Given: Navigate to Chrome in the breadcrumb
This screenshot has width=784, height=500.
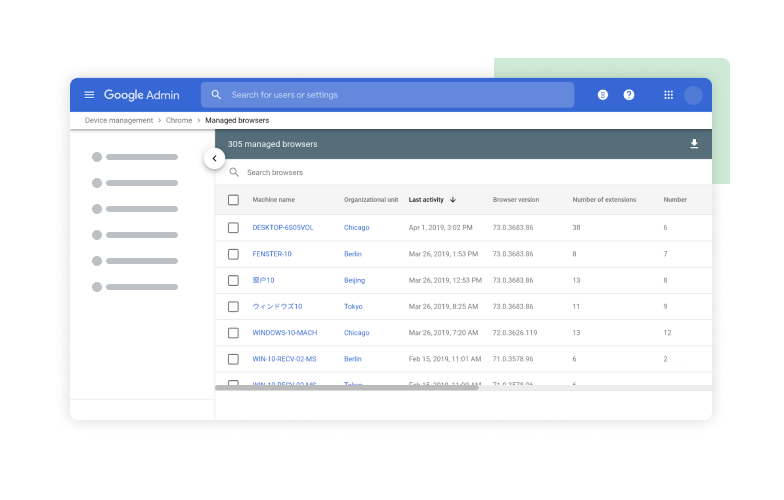Looking at the screenshot, I should click(178, 120).
